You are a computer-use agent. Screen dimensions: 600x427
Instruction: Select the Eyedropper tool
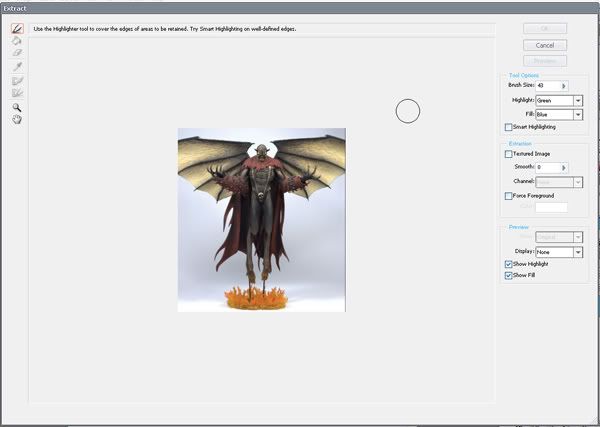click(x=17, y=65)
